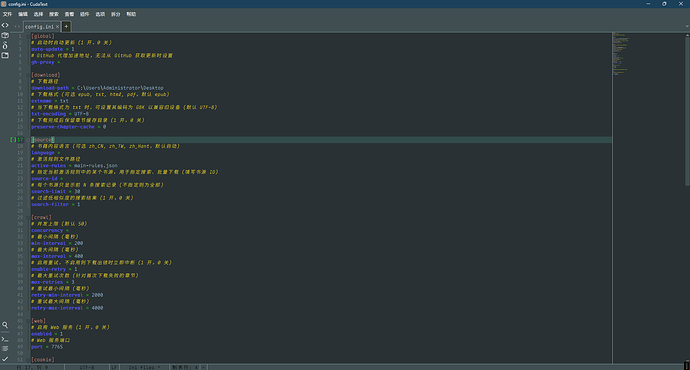Change tab size via 制表符 status cell
This screenshot has width=690, height=370.
[185, 367]
